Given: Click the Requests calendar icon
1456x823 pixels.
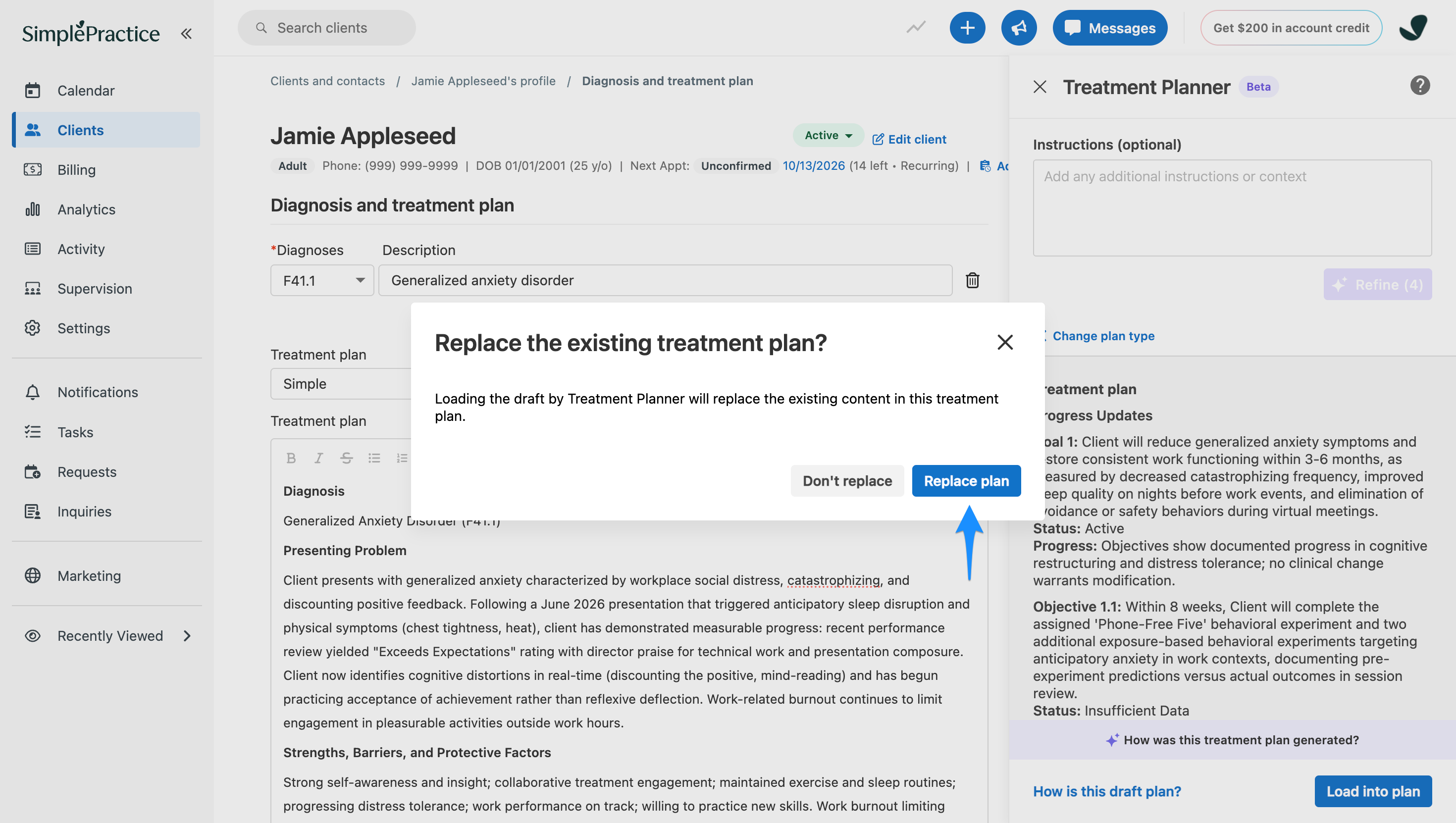Looking at the screenshot, I should 33,471.
